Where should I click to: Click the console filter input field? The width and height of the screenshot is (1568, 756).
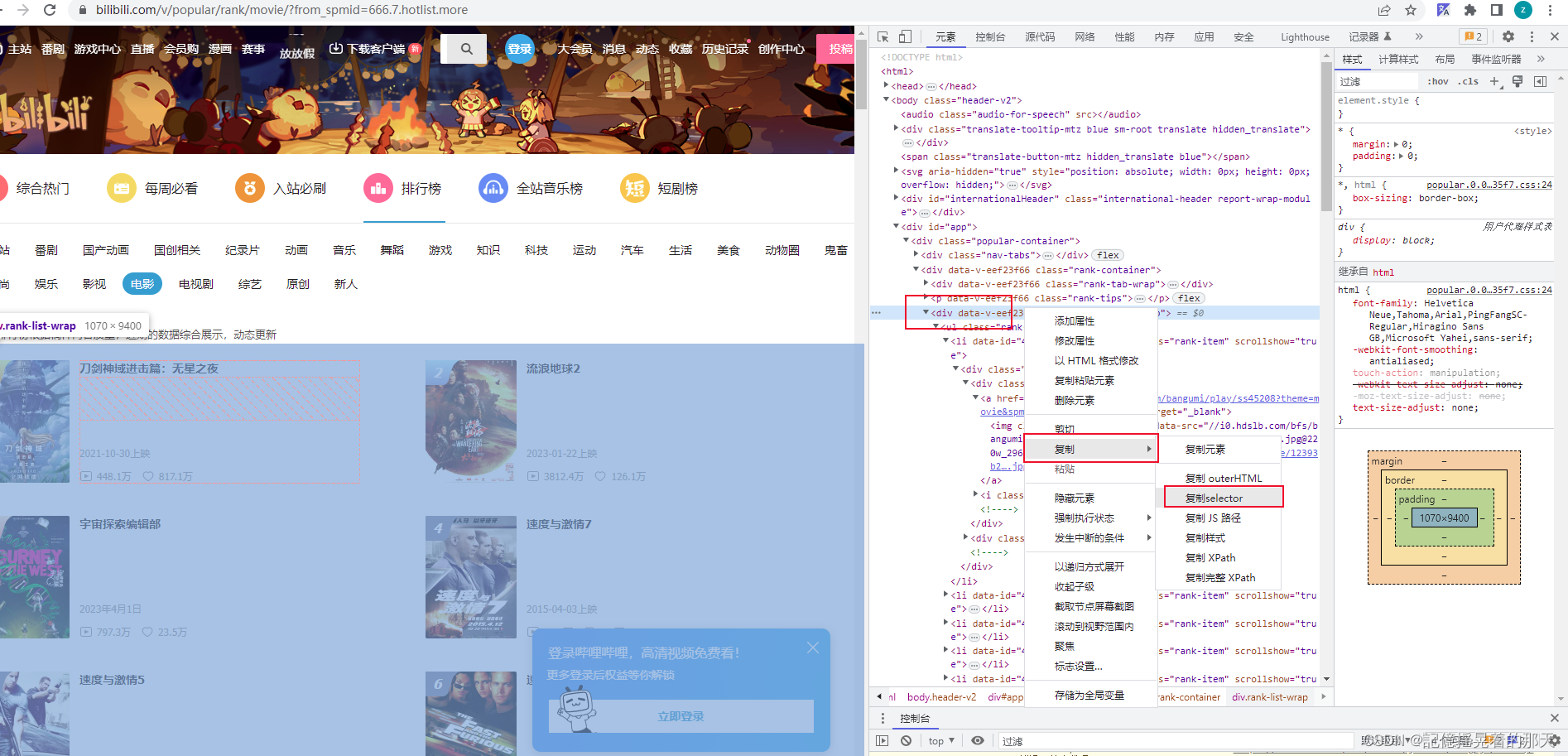point(1176,741)
